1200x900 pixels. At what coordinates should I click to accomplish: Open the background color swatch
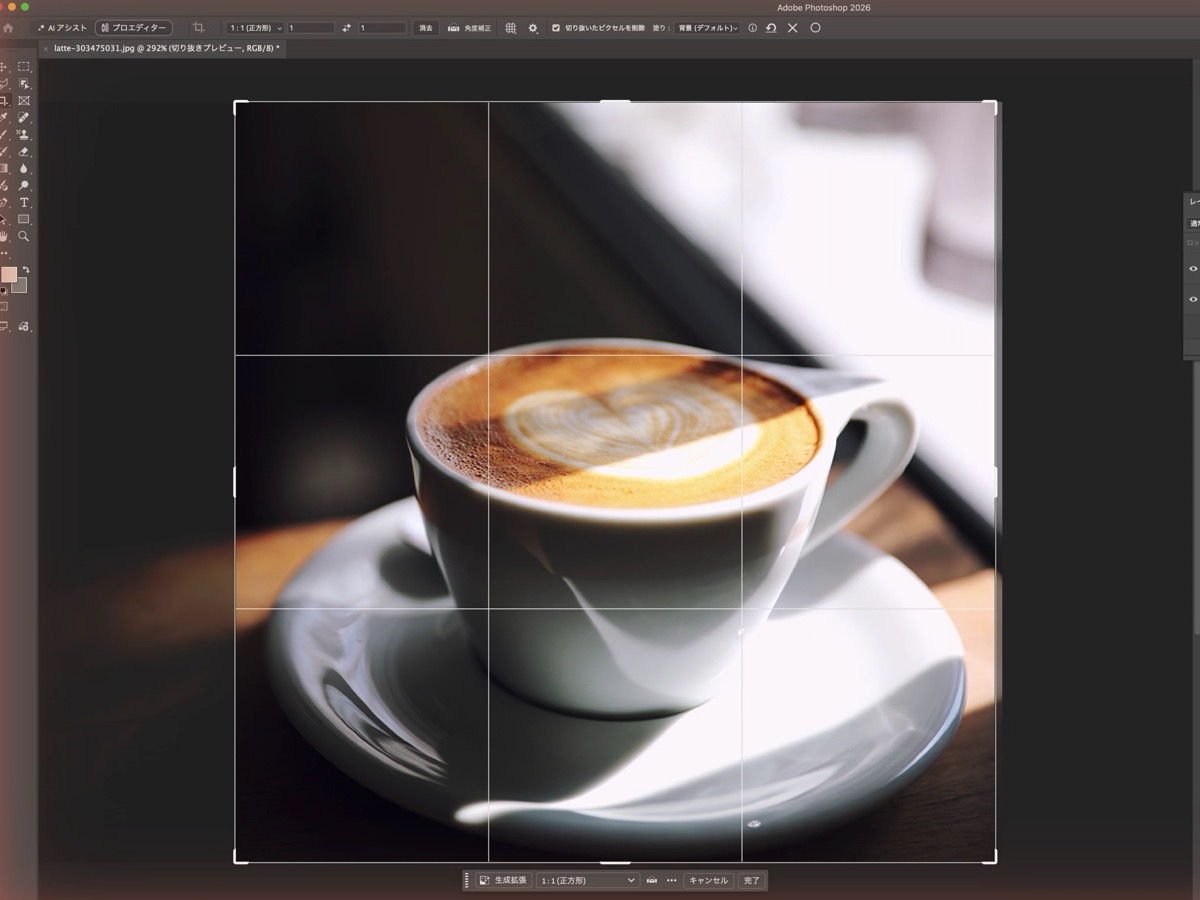click(20, 286)
